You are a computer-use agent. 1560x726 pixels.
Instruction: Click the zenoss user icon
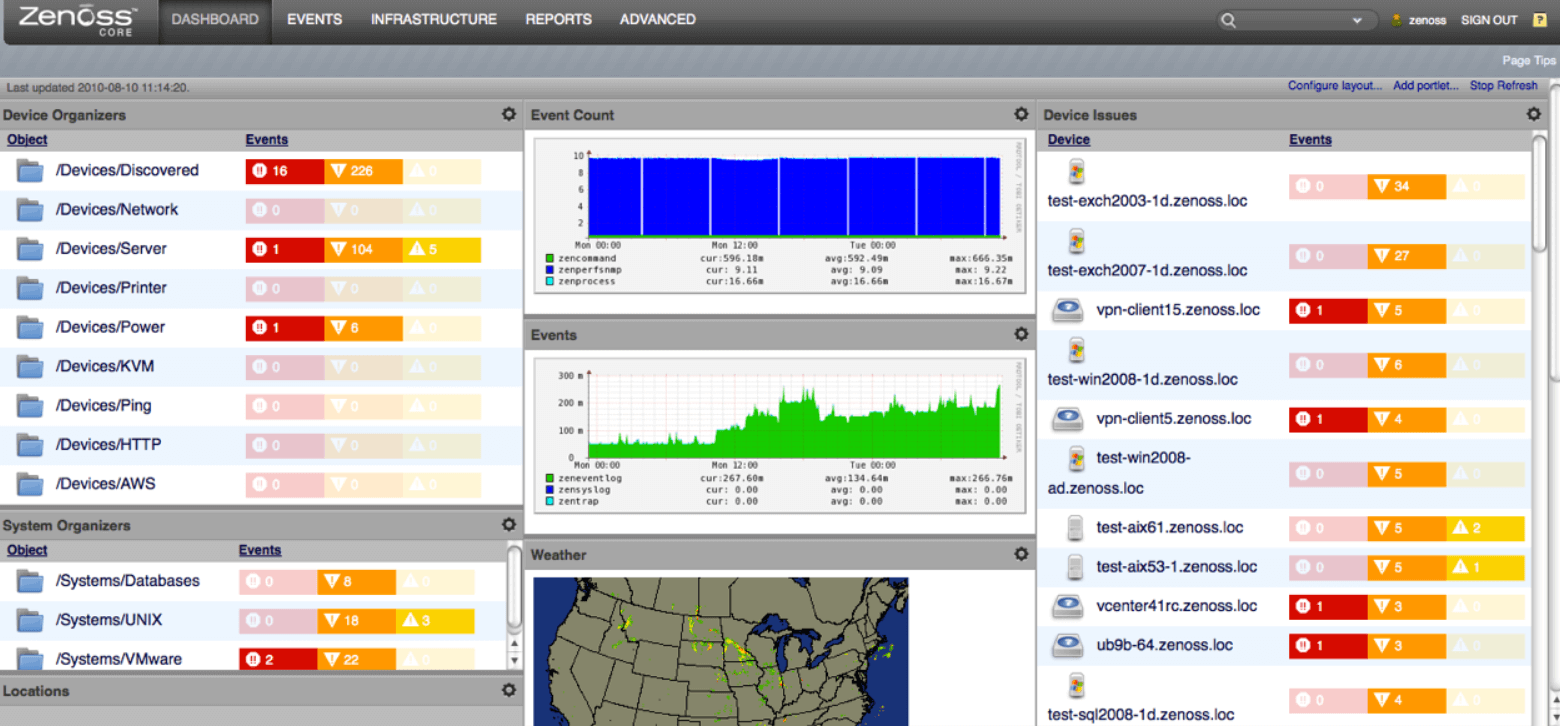(1397, 20)
